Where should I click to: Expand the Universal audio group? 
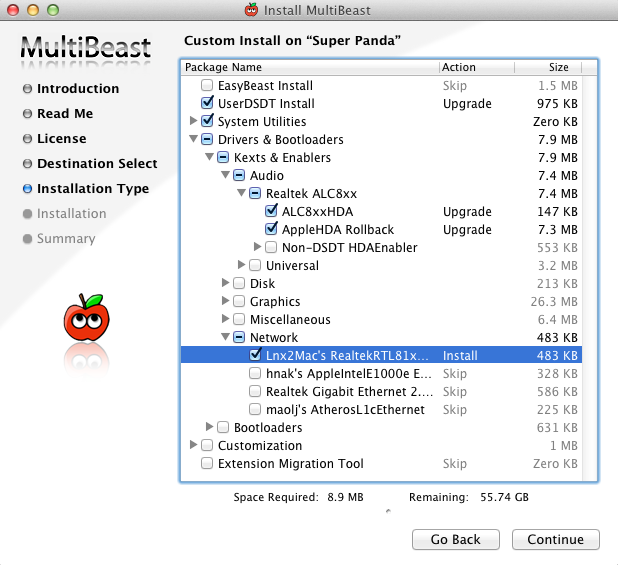[242, 264]
